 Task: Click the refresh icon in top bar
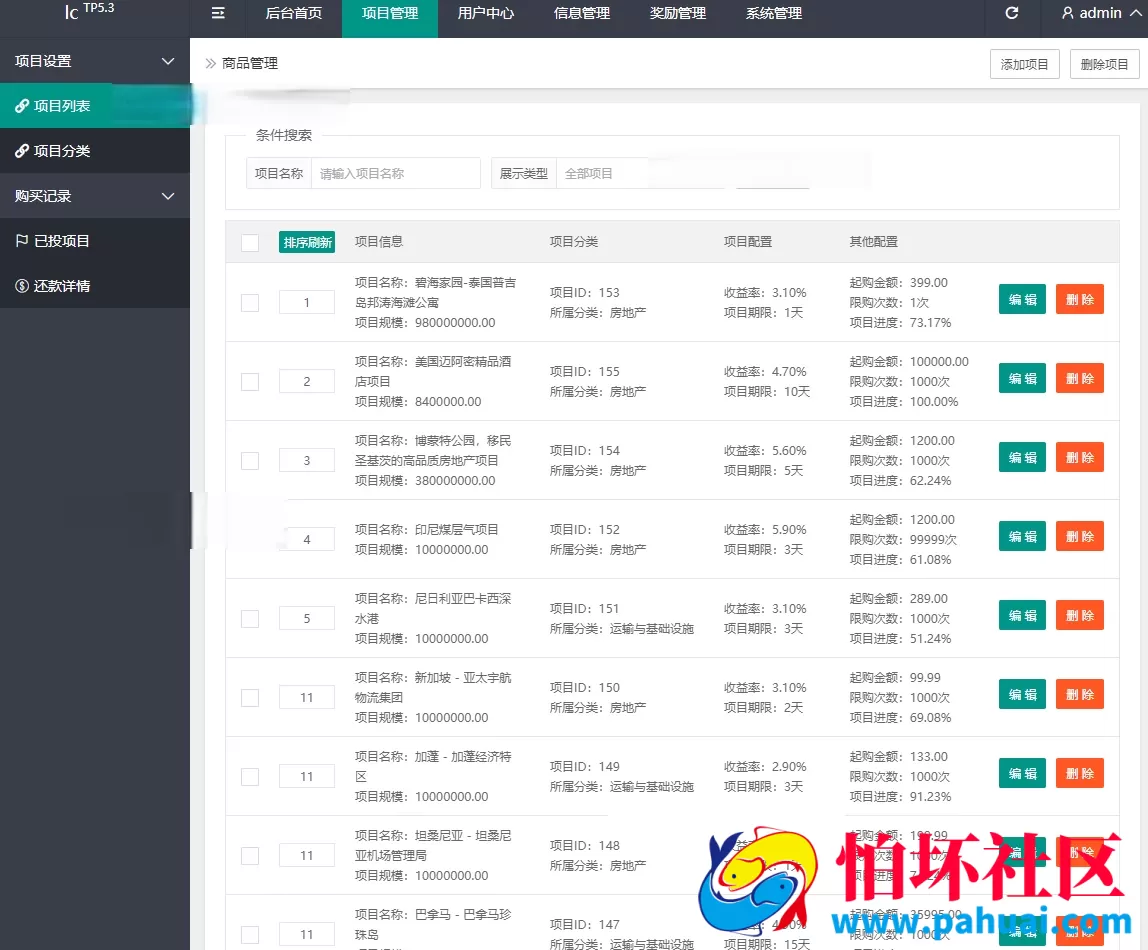point(1012,13)
